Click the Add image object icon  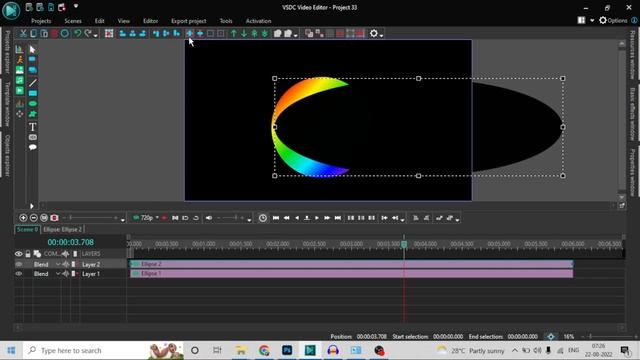19,70
